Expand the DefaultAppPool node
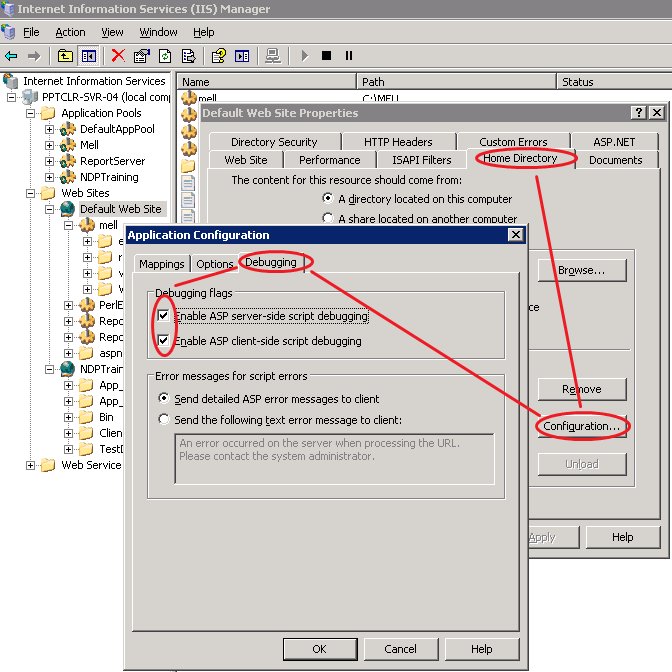Image resolution: width=672 pixels, height=672 pixels. pos(49,129)
